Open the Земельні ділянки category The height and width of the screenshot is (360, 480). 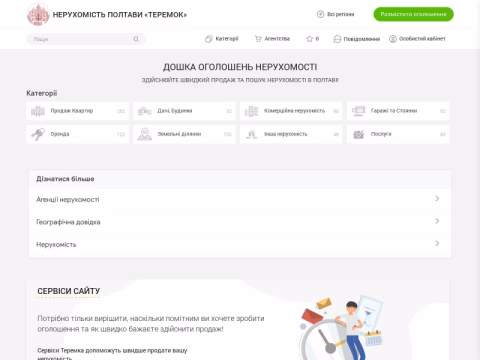[184, 134]
